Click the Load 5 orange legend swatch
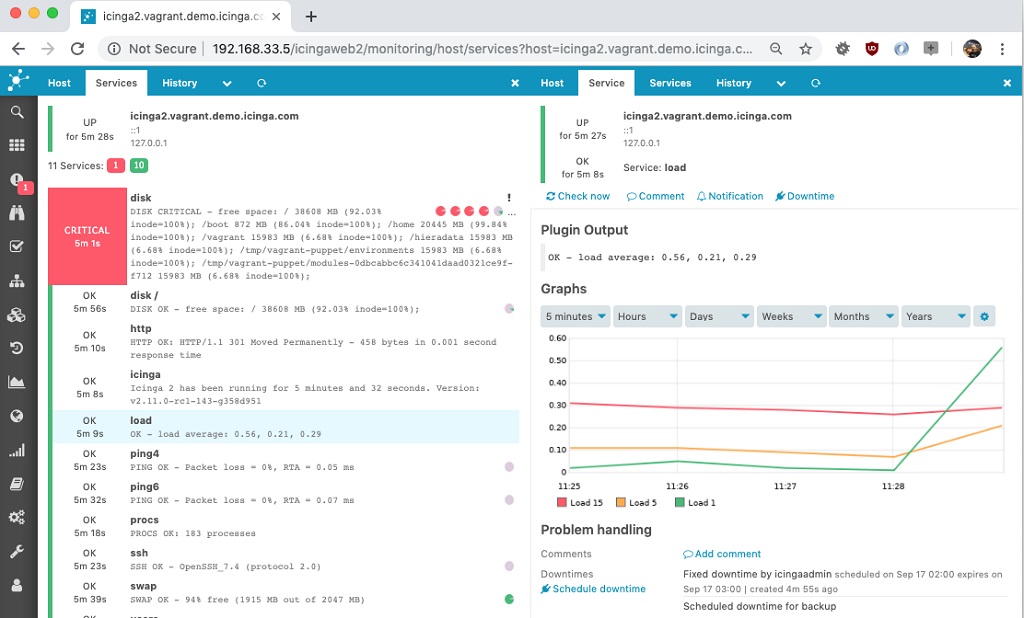This screenshot has height=618, width=1024. tap(620, 502)
